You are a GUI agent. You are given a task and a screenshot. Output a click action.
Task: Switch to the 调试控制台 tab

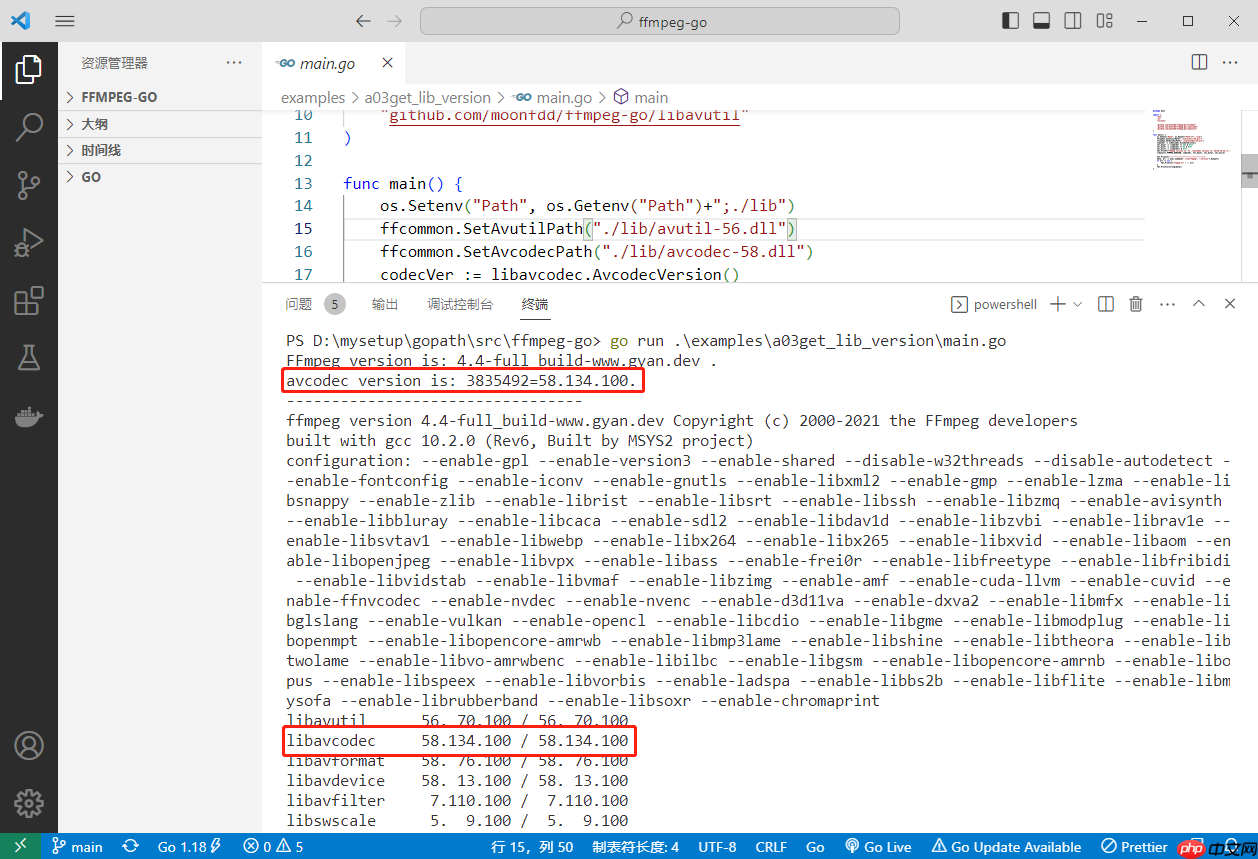click(460, 304)
